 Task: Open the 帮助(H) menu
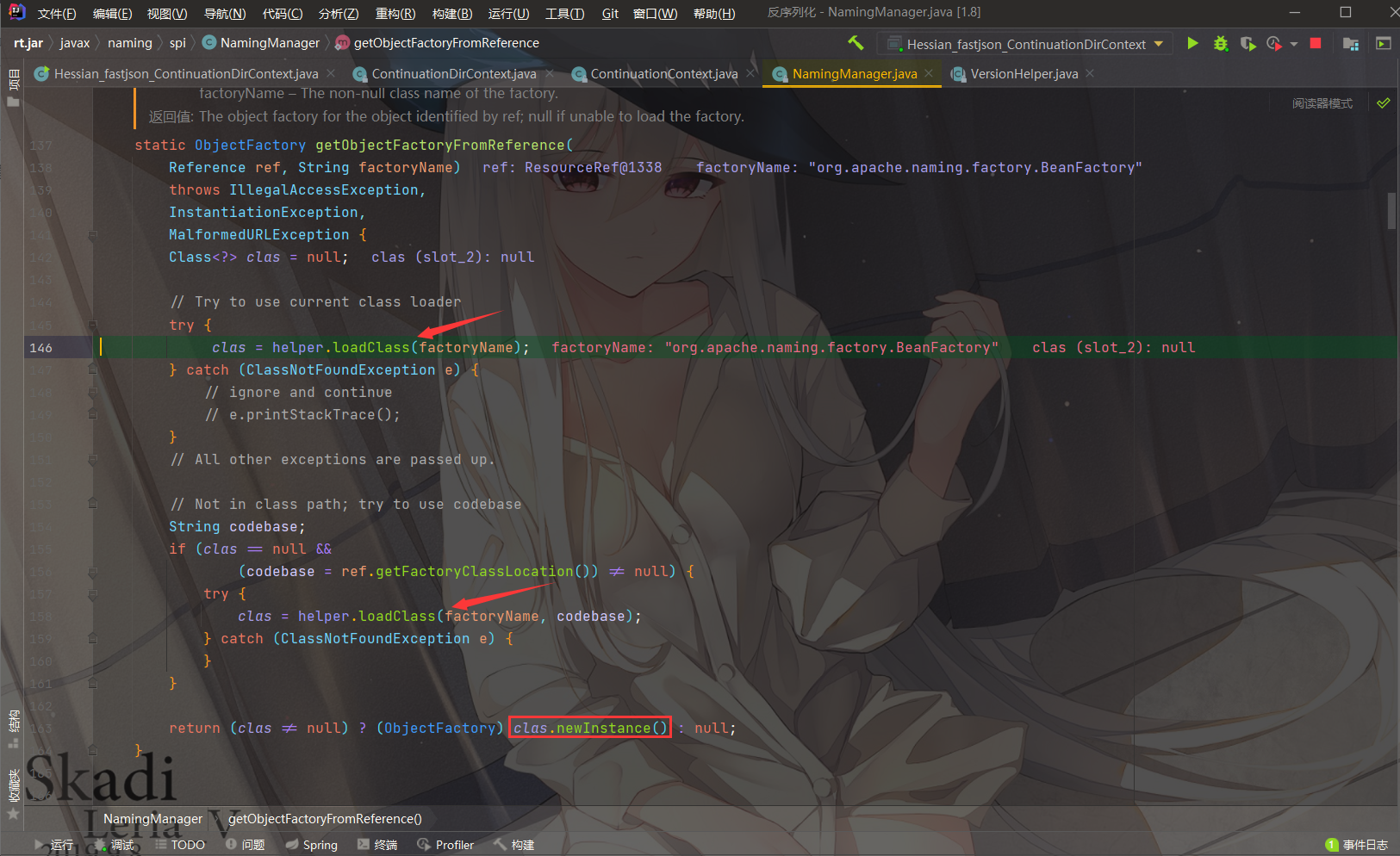(714, 14)
